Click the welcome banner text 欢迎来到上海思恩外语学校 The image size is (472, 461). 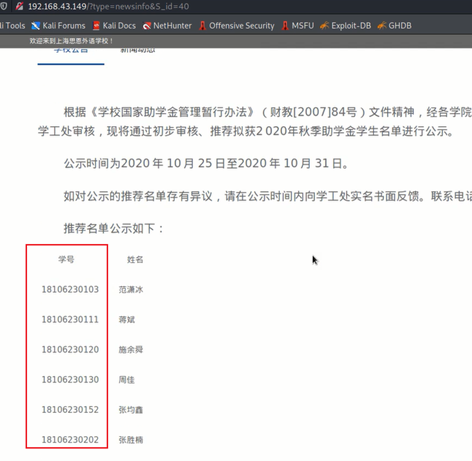coord(71,41)
